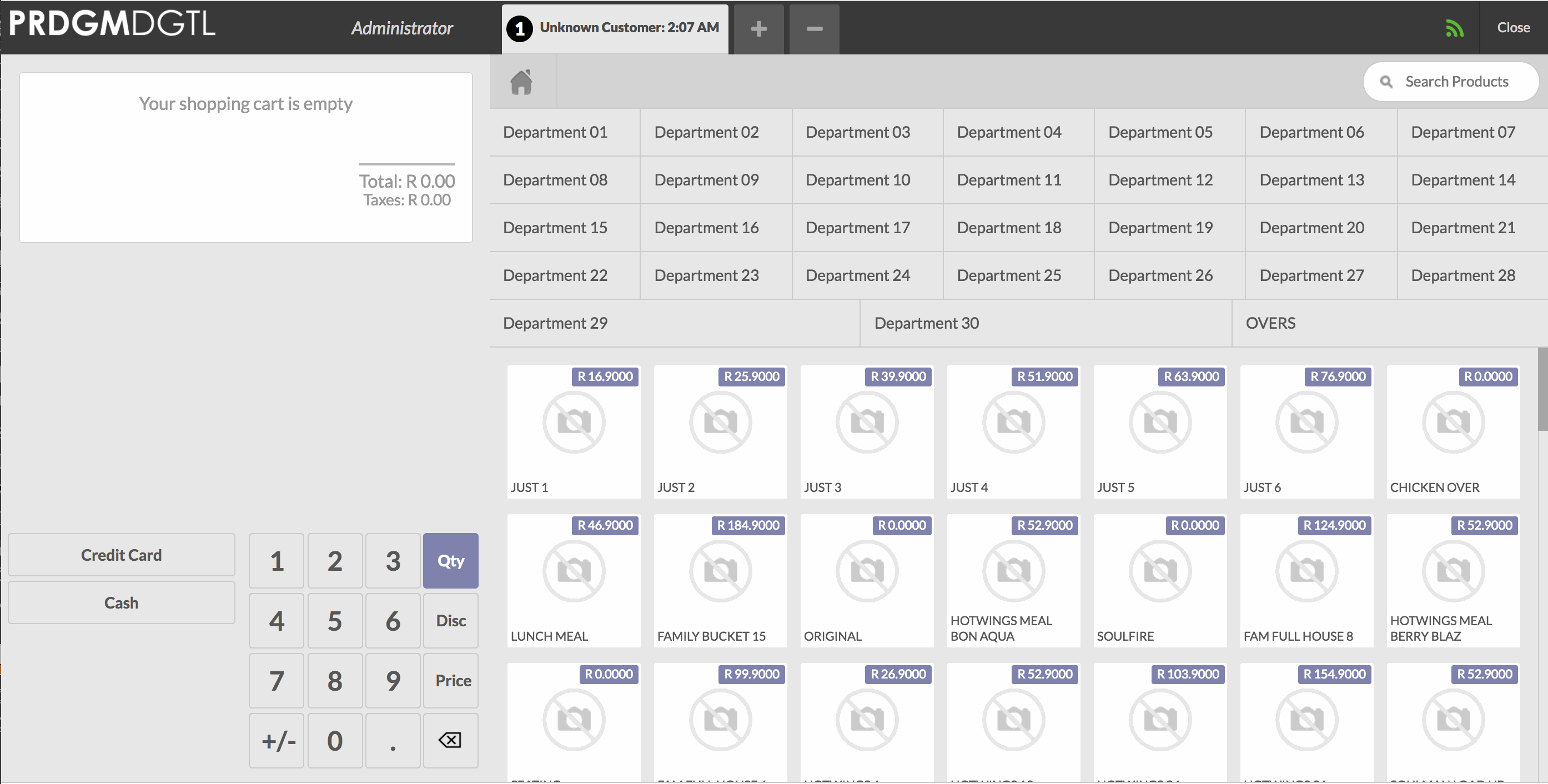Add FAMILY BUCKET 15 to the order
Viewport: 1548px width, 784px height.
[720, 580]
